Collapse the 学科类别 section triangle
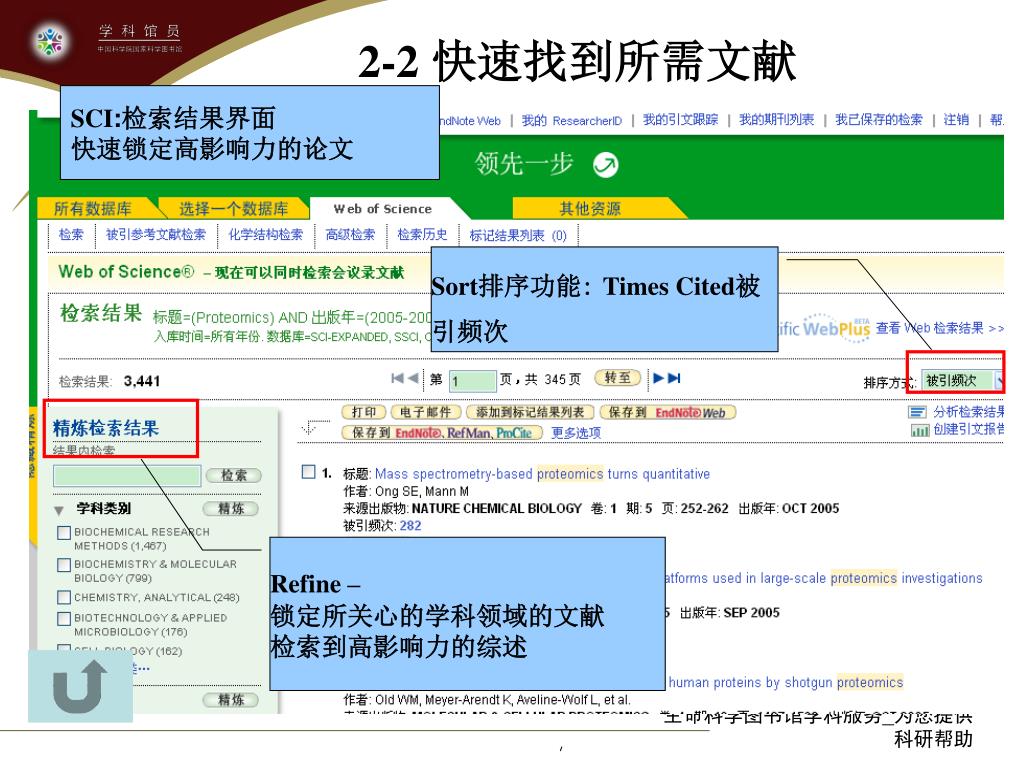This screenshot has height=768, width=1024. coord(59,510)
